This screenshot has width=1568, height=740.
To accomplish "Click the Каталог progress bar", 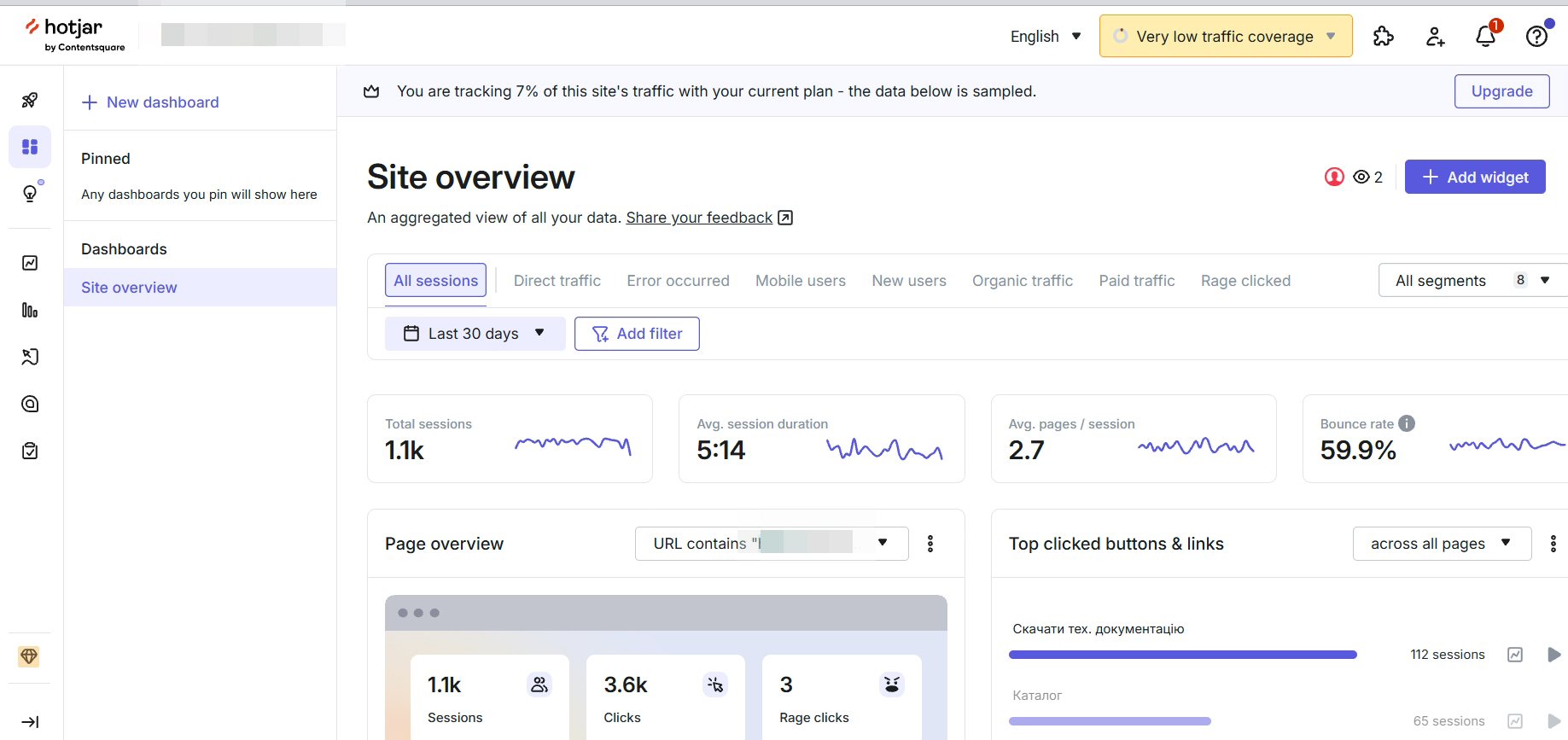I will 1110,721.
